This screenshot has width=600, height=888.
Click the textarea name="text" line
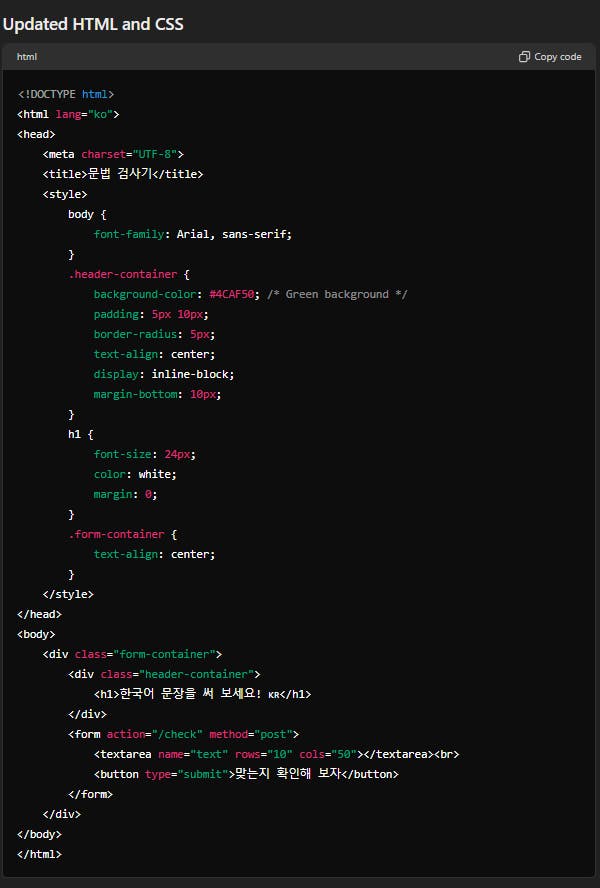click(276, 754)
